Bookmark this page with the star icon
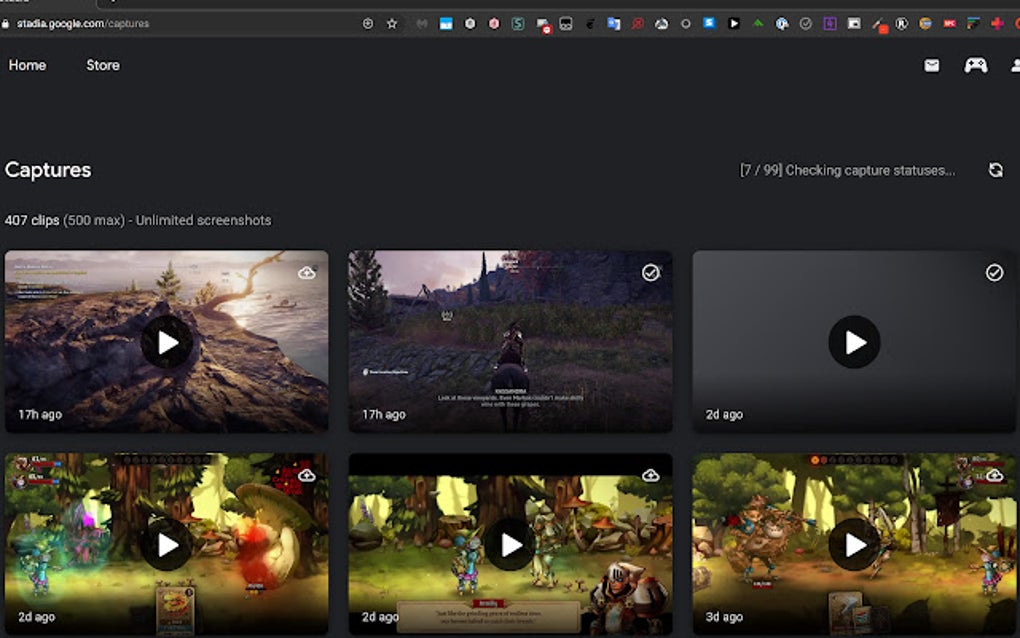1020x638 pixels. (x=390, y=22)
